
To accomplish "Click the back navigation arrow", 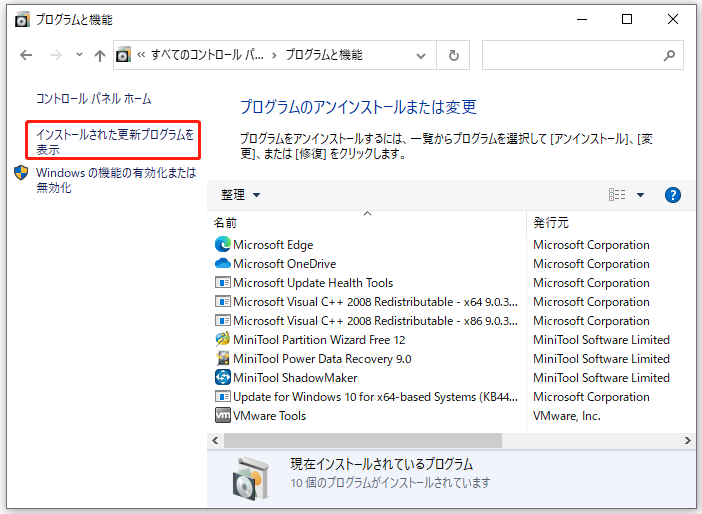I will [x=26, y=55].
